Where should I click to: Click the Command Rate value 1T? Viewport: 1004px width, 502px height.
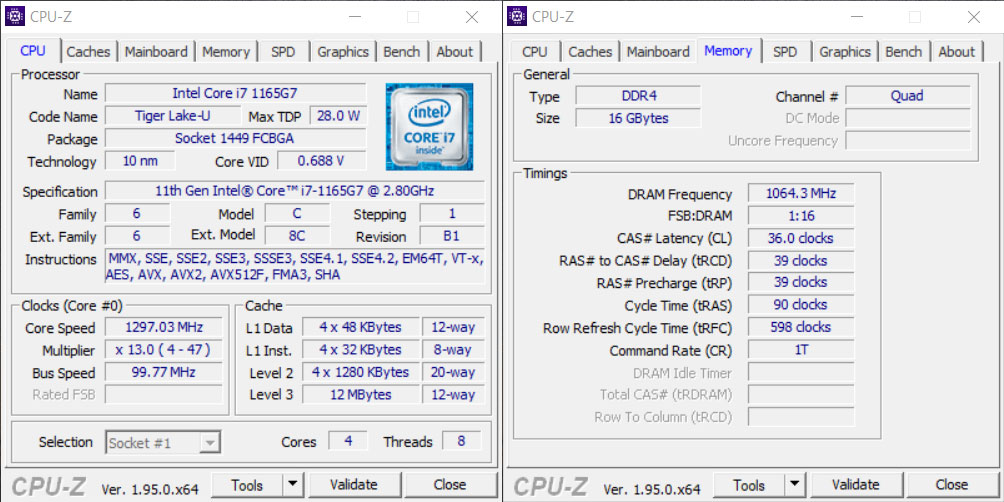[800, 350]
